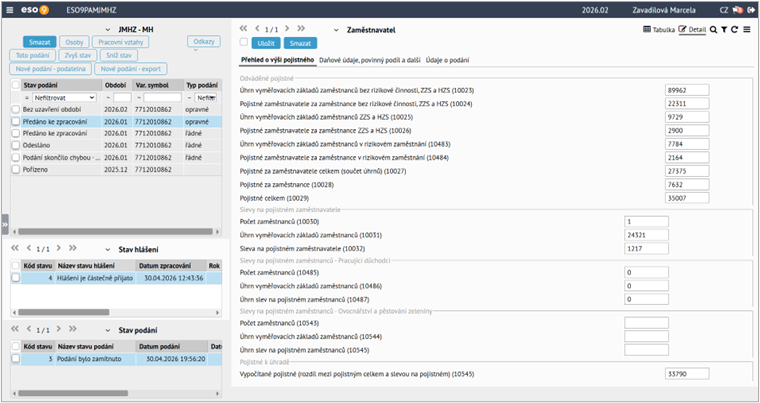Image resolution: width=760 pixels, height=403 pixels.
Task: Collapse the Stav podání panel chevron
Action: click(108, 331)
